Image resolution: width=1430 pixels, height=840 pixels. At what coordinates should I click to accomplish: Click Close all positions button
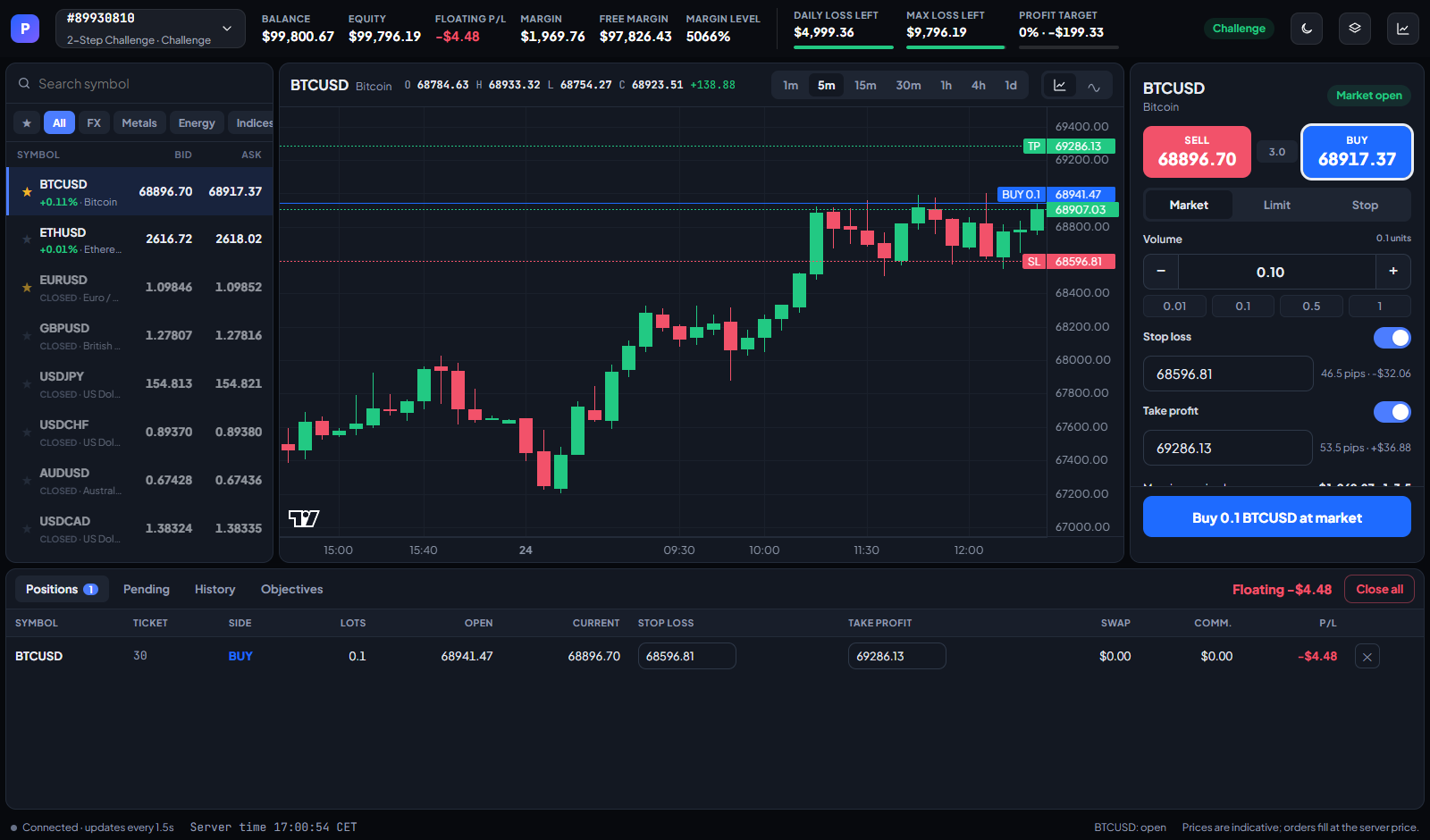(x=1379, y=590)
